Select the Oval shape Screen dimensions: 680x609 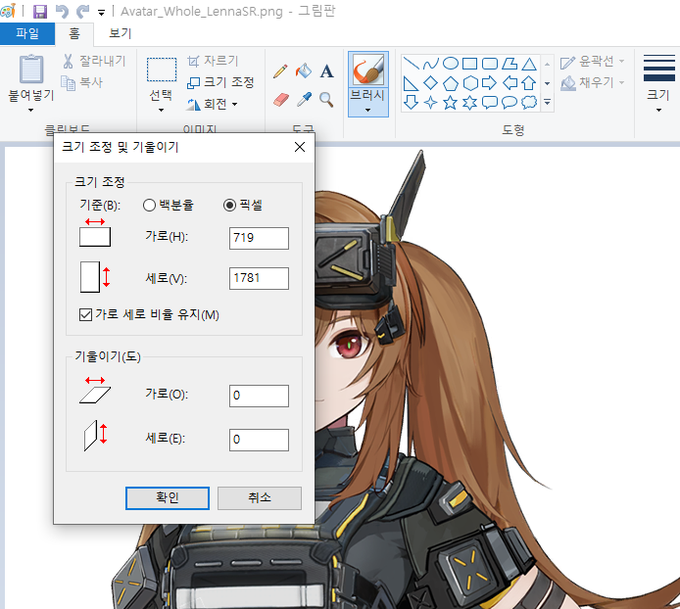pyautogui.click(x=450, y=63)
